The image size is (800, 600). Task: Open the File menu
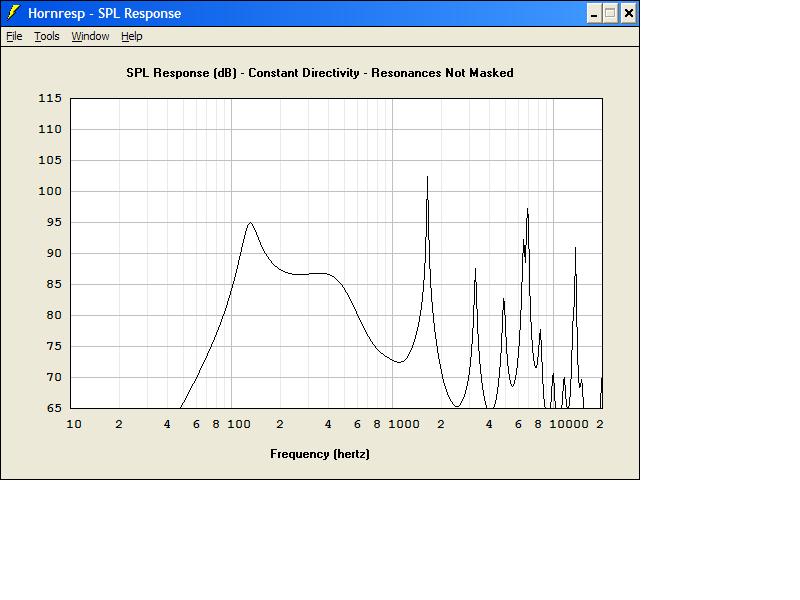click(14, 36)
